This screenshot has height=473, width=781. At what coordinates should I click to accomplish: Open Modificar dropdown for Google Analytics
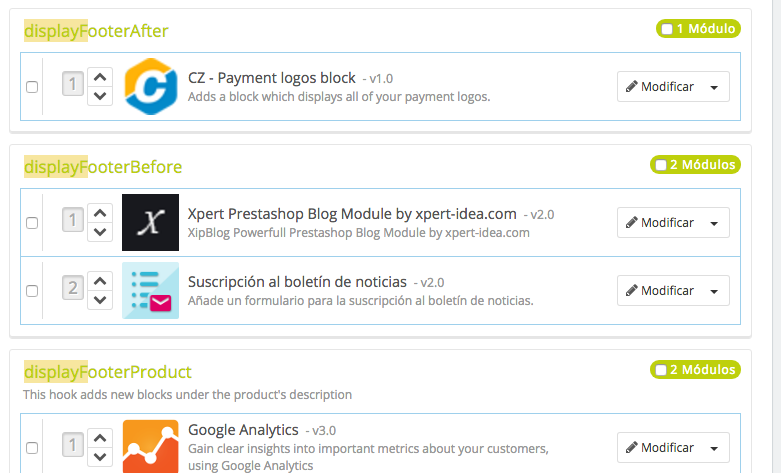click(x=714, y=447)
